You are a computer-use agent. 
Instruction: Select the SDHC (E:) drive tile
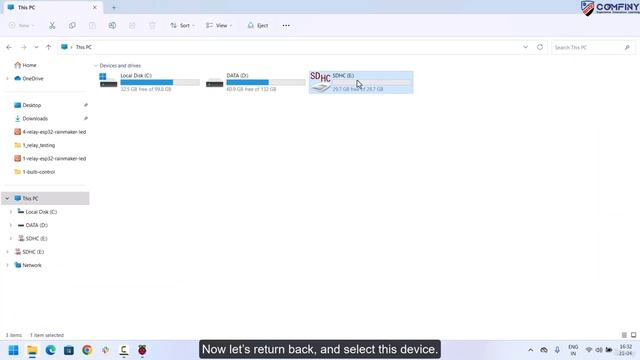pyautogui.click(x=361, y=82)
